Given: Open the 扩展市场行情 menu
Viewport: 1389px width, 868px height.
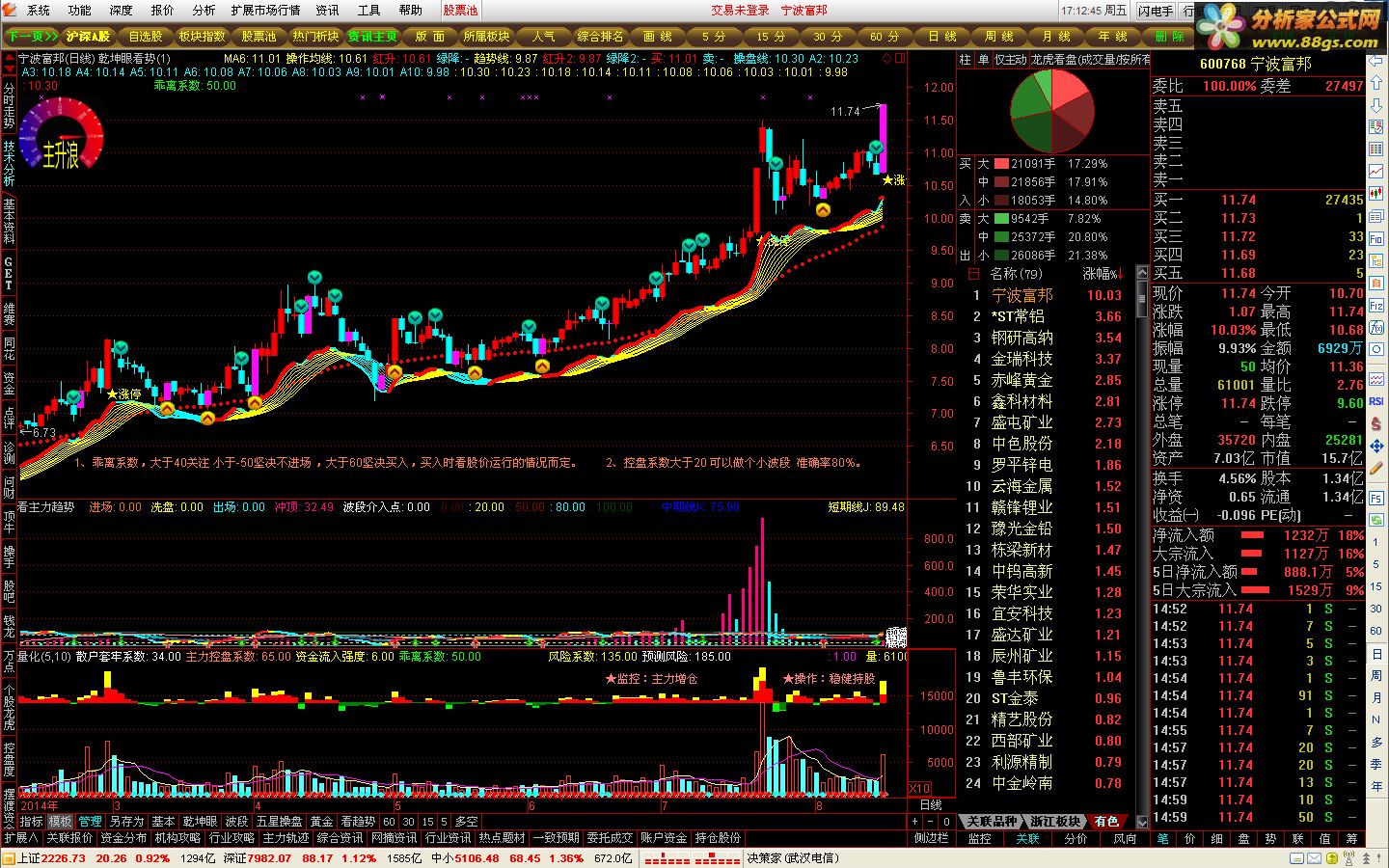Looking at the screenshot, I should point(265,10).
